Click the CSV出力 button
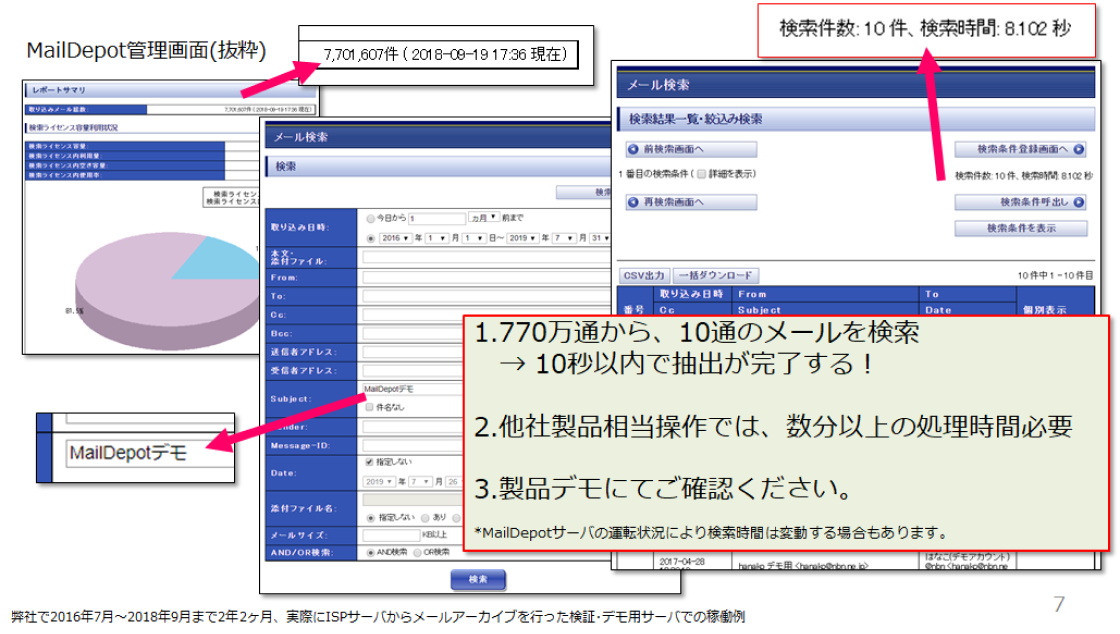Screen dimensions: 1120x634 pyautogui.click(x=644, y=276)
